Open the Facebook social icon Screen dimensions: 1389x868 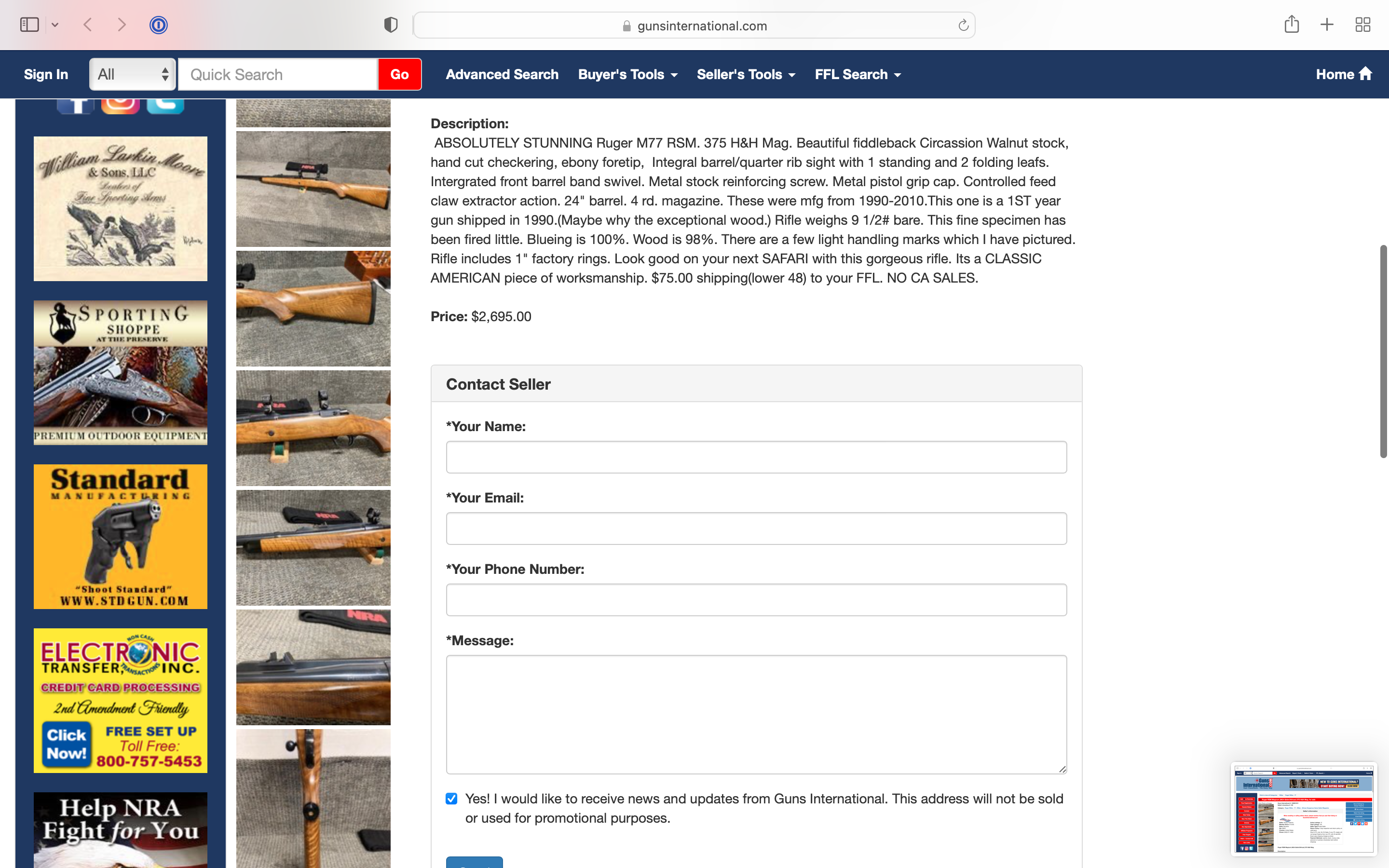click(x=75, y=106)
